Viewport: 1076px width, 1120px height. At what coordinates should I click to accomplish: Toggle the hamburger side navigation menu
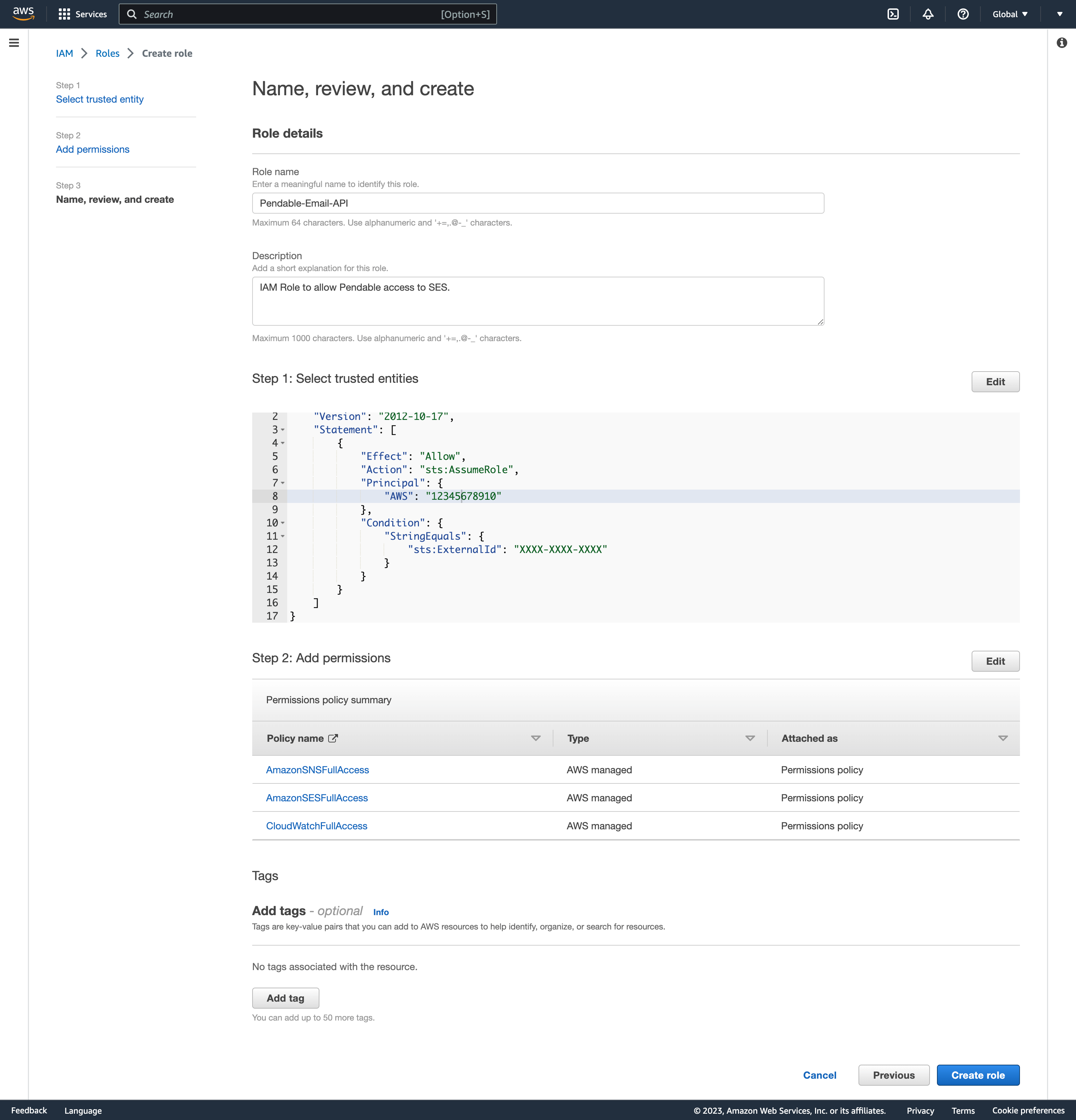(x=14, y=43)
